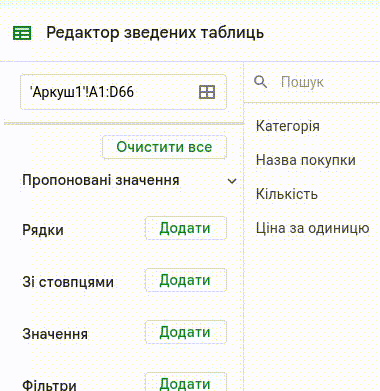Add a field to Зі стовпцями

pyautogui.click(x=186, y=280)
